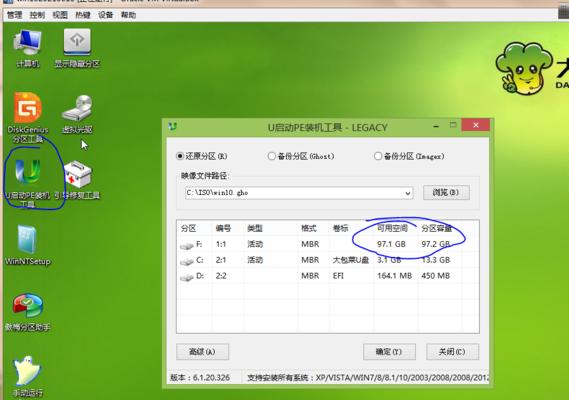Open the 管理 menu
This screenshot has width=569, height=400.
coord(15,15)
